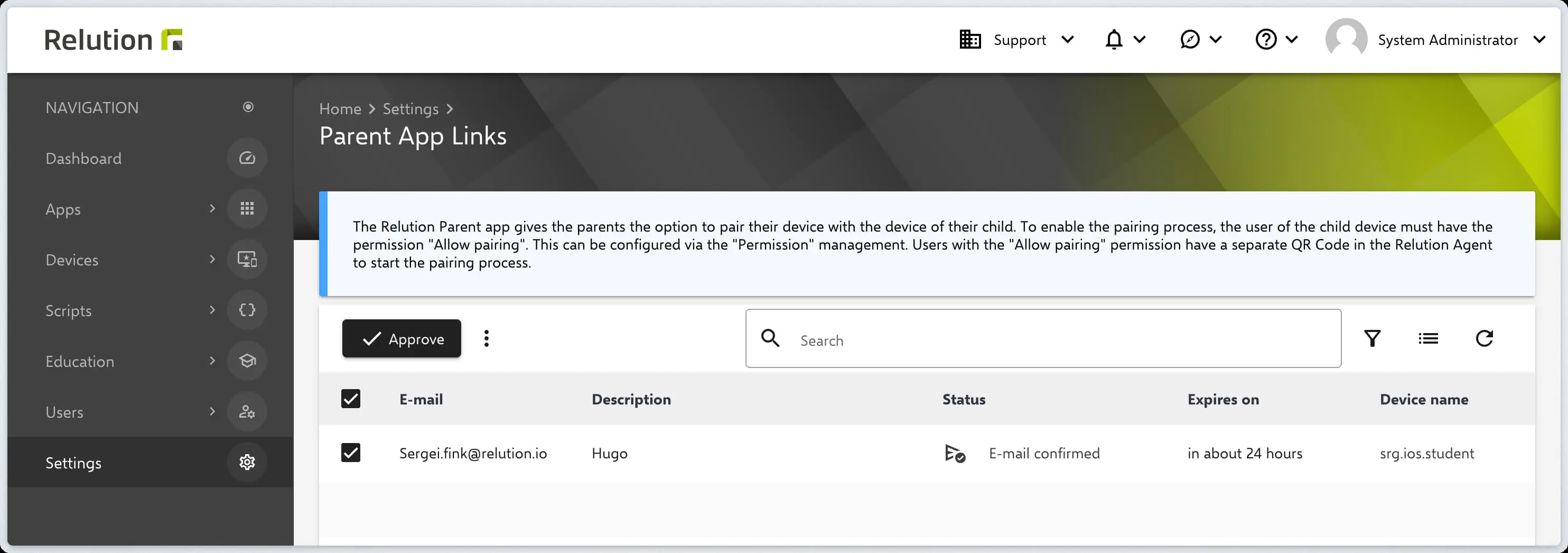Screen dimensions: 1568x553
Task: Toggle the navigation pin radio icon
Action: pyautogui.click(x=248, y=107)
